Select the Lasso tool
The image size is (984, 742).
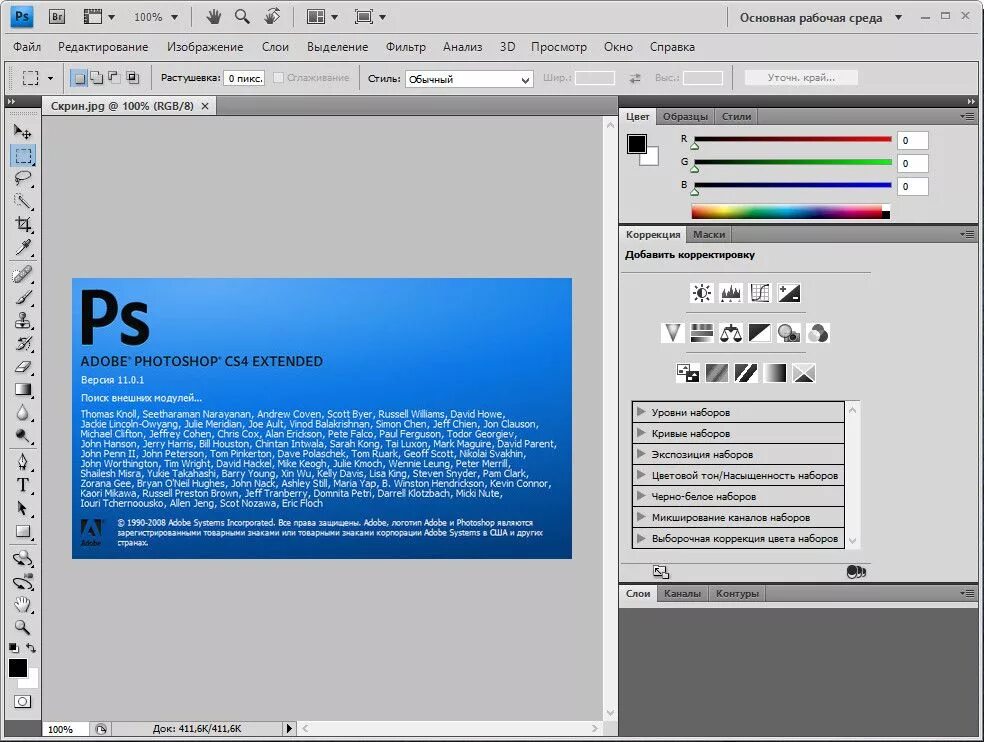coord(23,178)
